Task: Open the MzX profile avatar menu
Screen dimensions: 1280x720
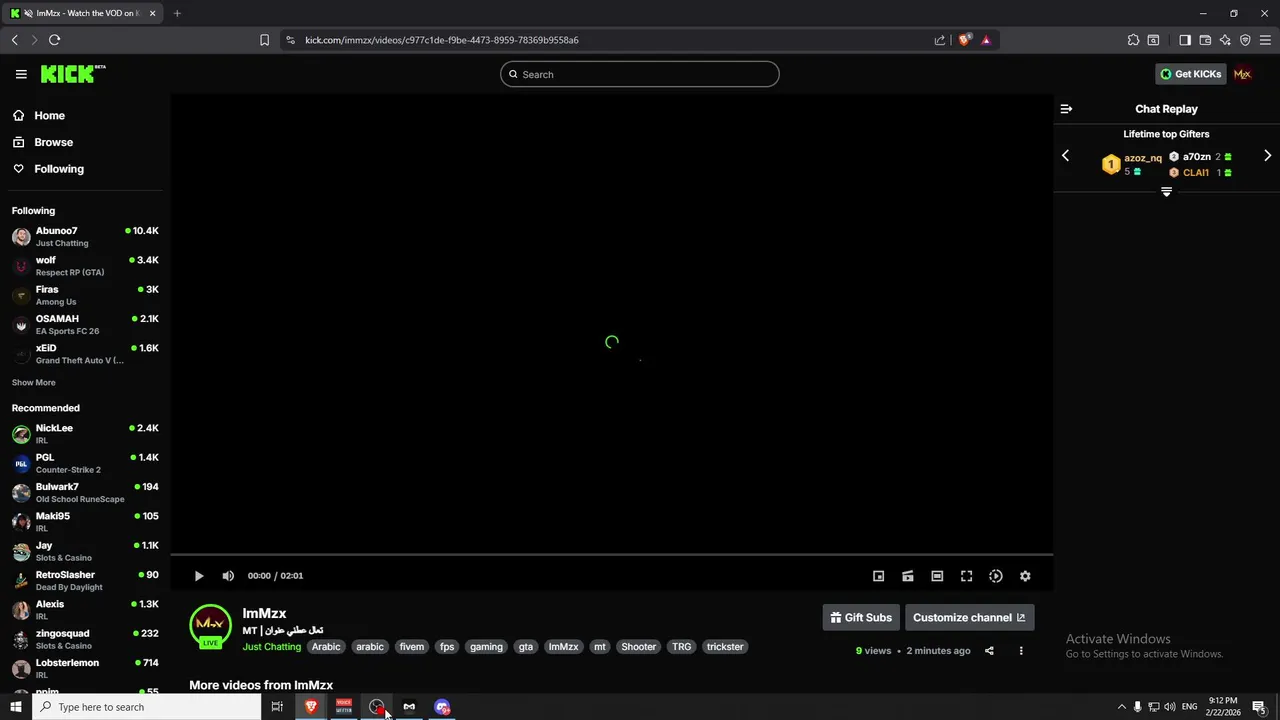Action: (x=1242, y=74)
